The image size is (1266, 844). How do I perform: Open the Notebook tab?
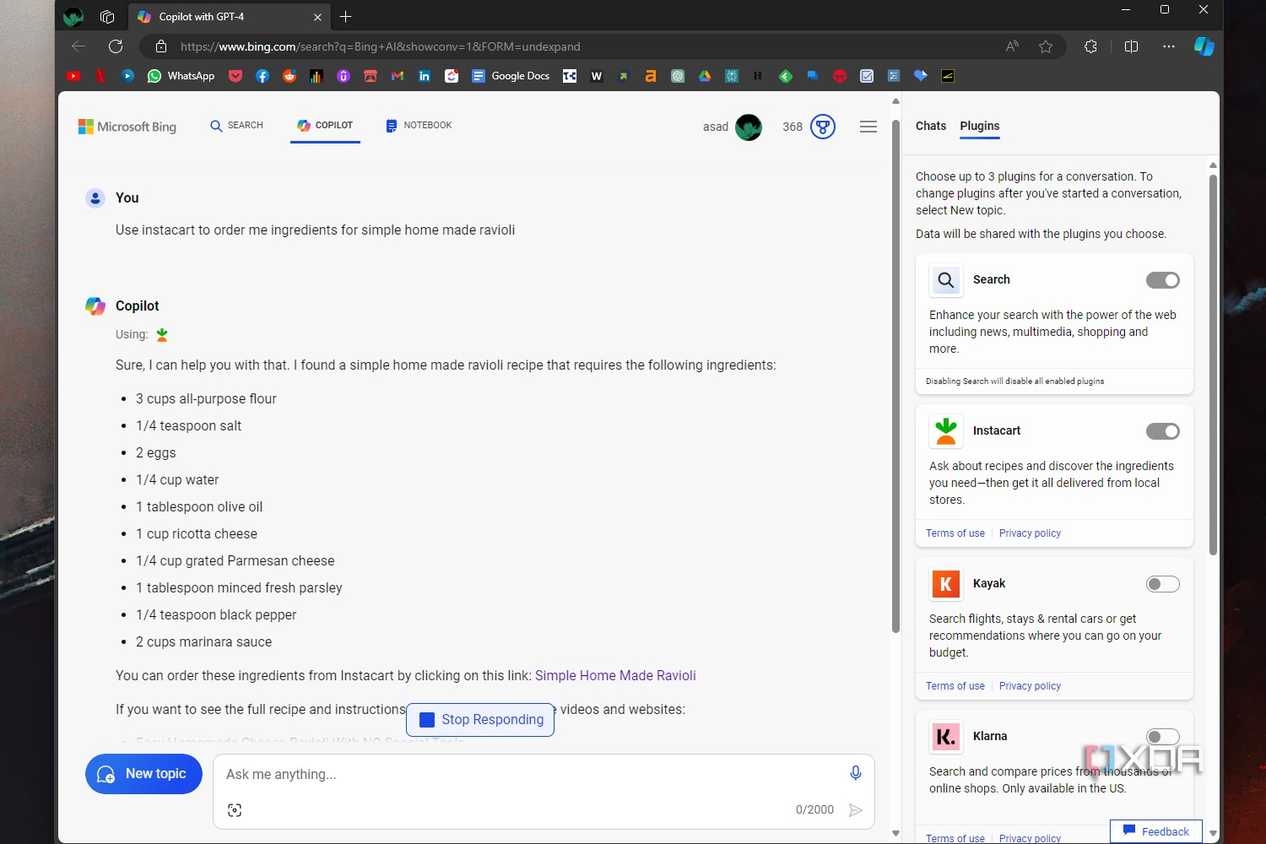419,126
